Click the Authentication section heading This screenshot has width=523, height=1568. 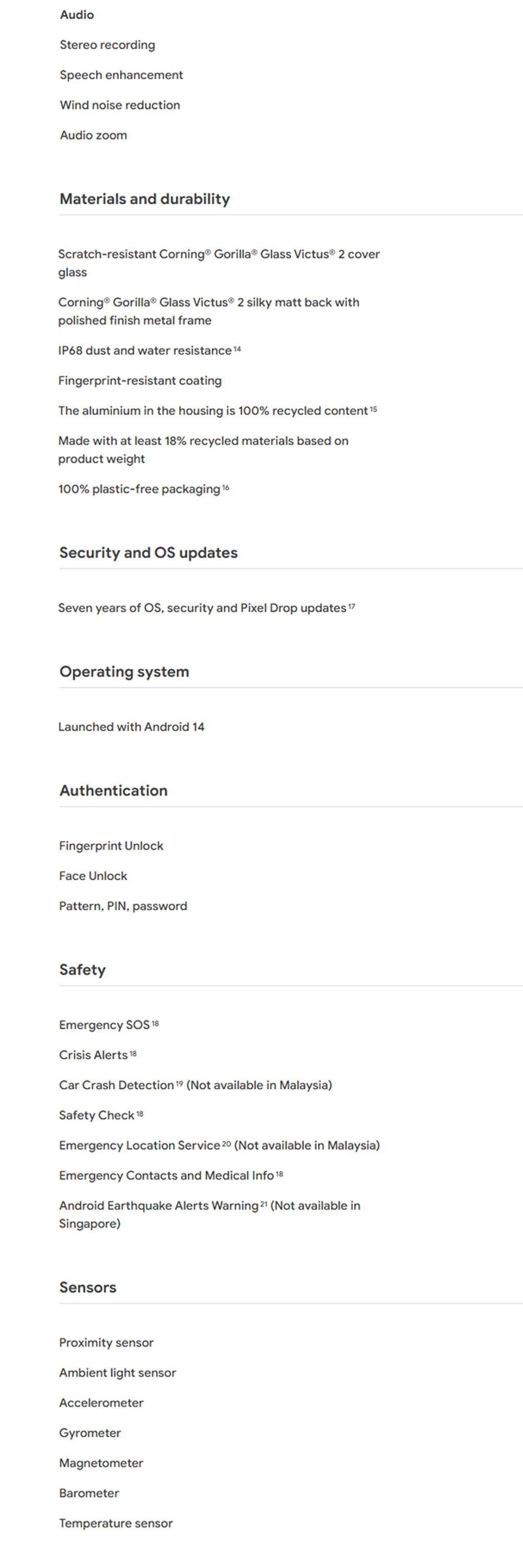click(x=113, y=791)
